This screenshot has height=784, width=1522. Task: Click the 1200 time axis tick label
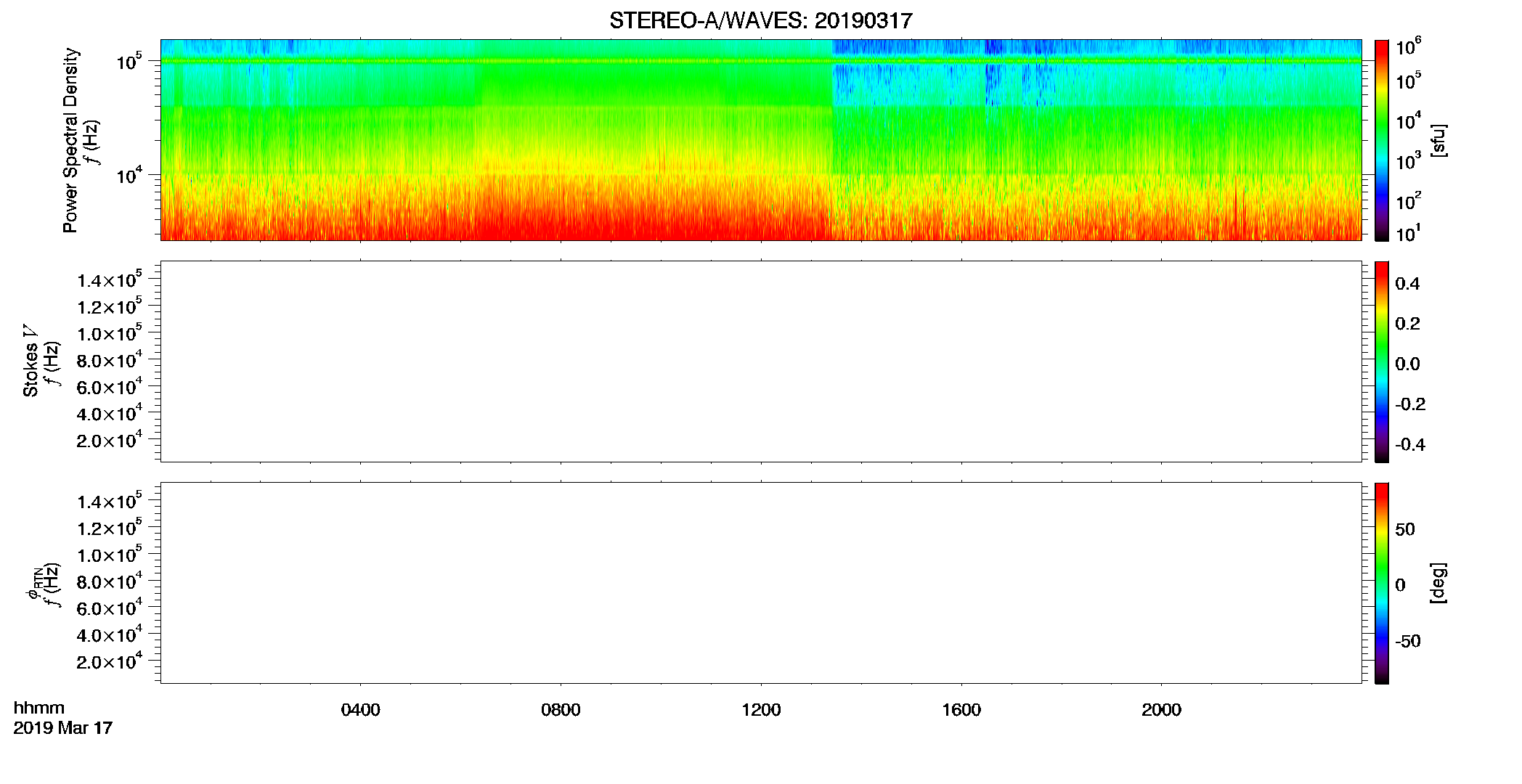(761, 710)
